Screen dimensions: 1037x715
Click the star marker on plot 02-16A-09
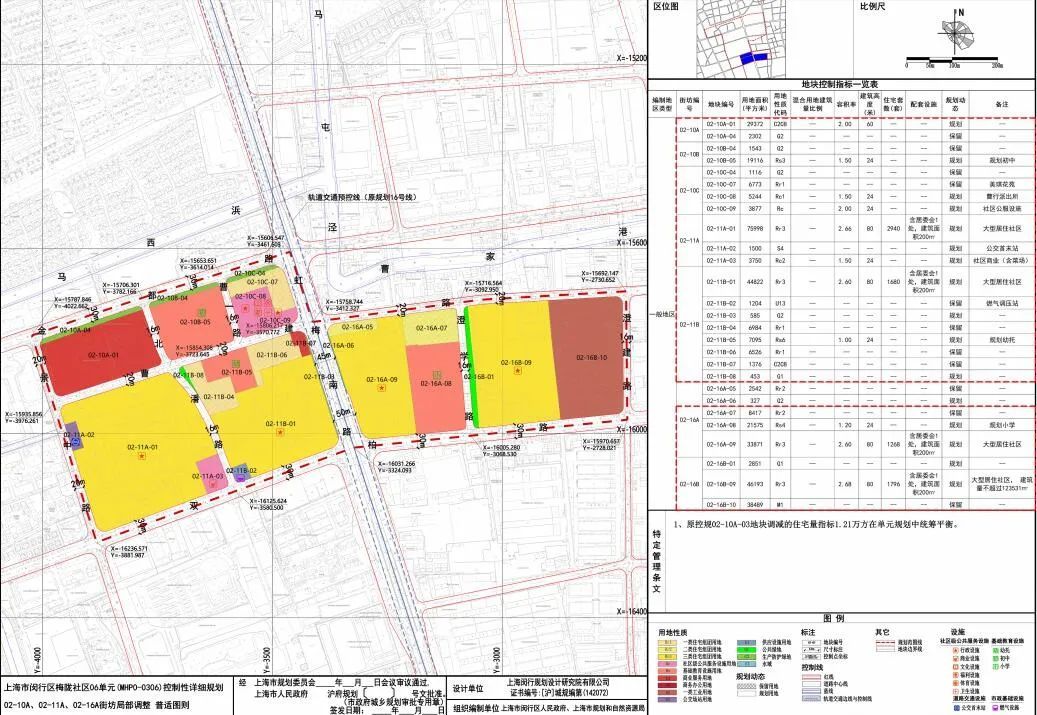point(382,388)
